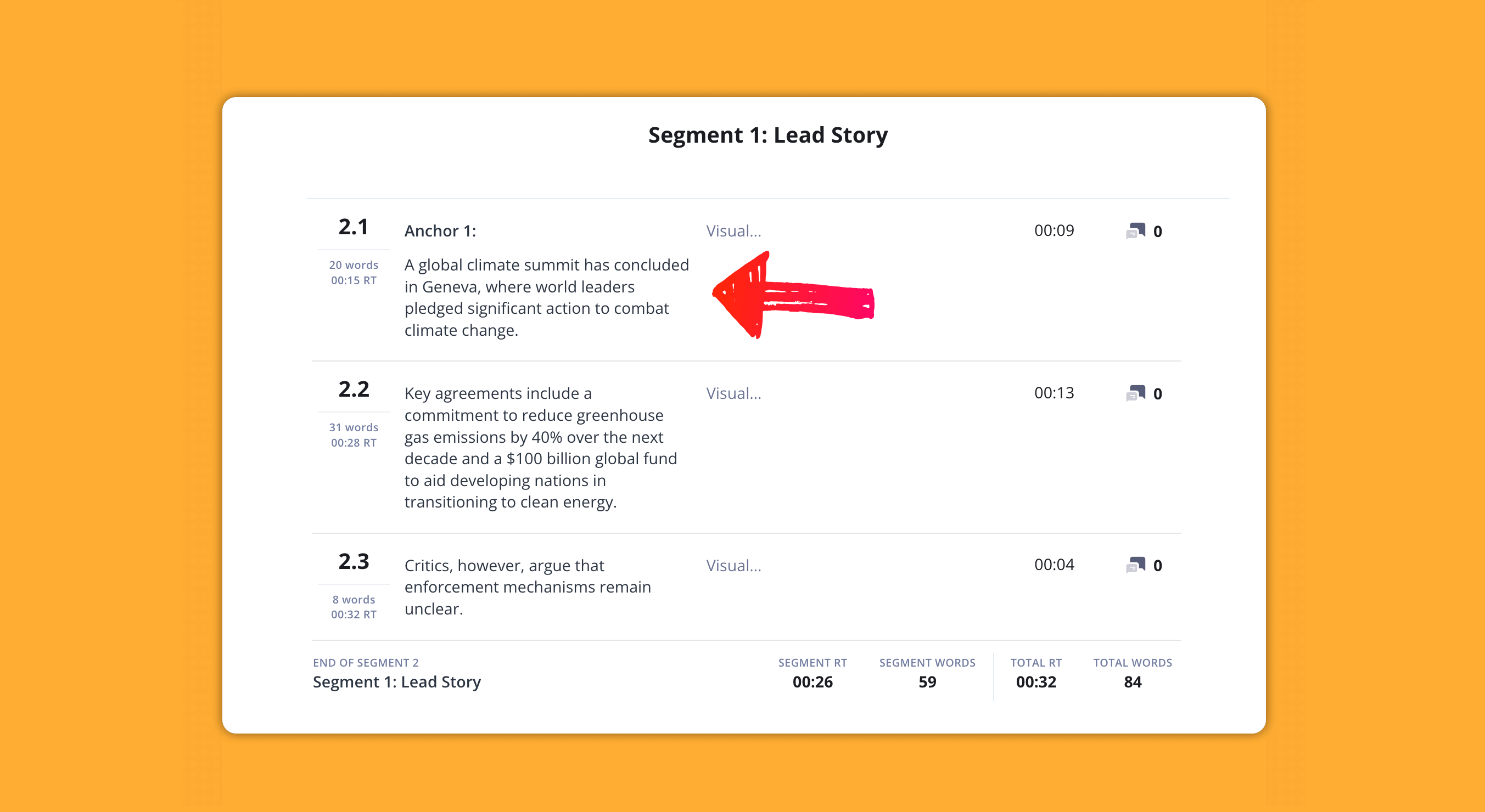Click the Critics however script paragraph
Viewport: 1485px width, 812px height.
(527, 587)
